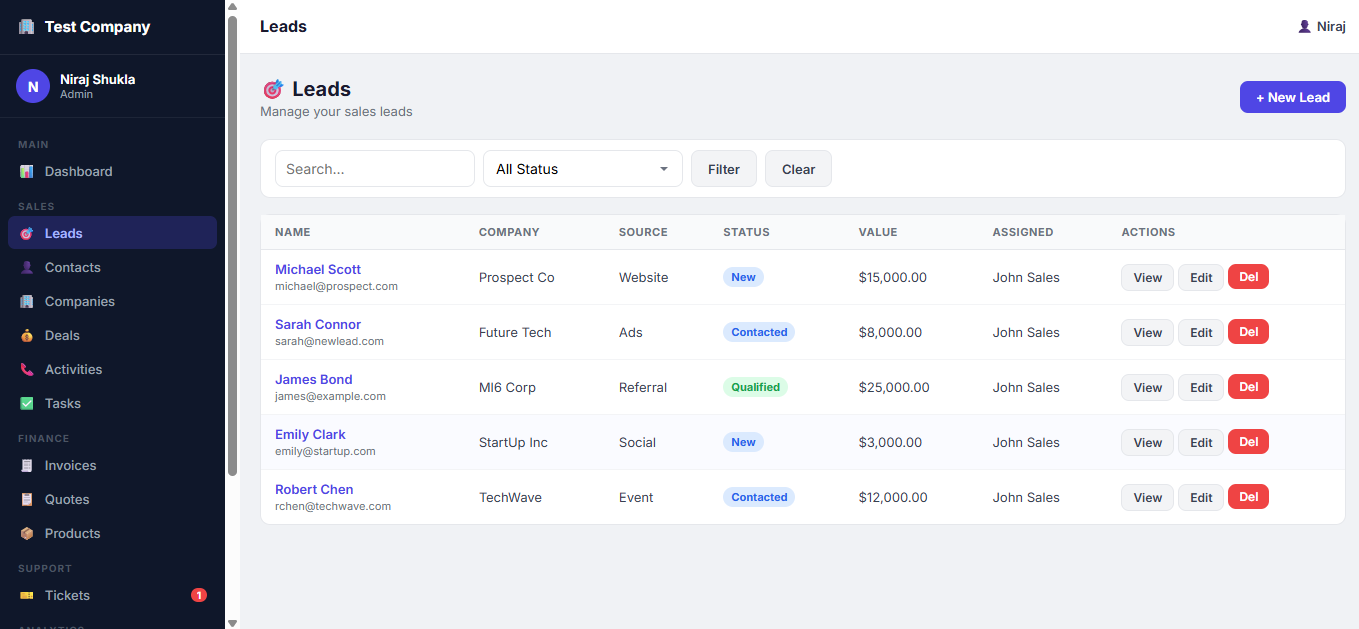Click the Deals money bag icon
Image resolution: width=1359 pixels, height=629 pixels.
click(27, 335)
